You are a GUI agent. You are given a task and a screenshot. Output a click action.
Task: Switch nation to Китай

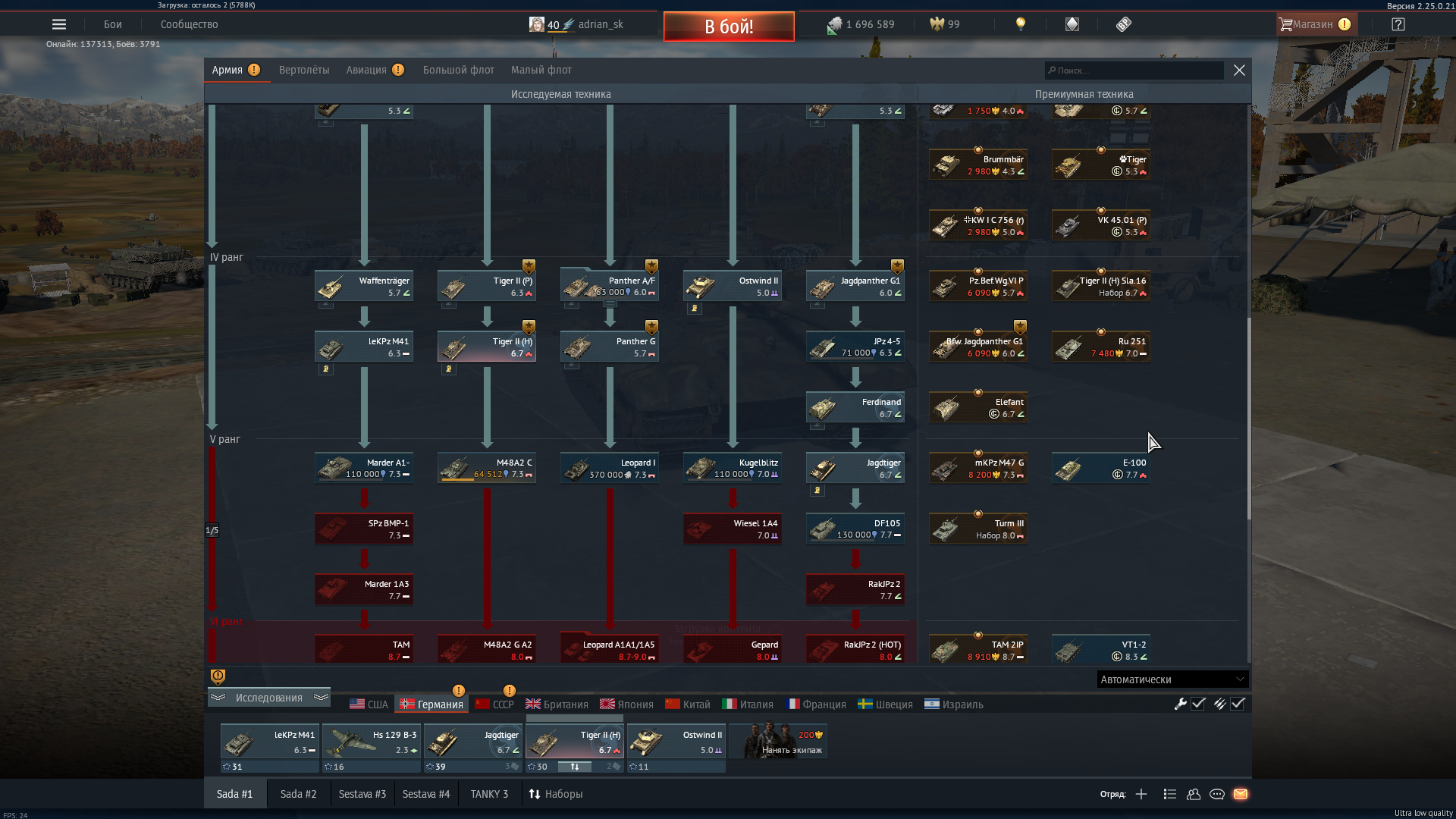tap(688, 704)
